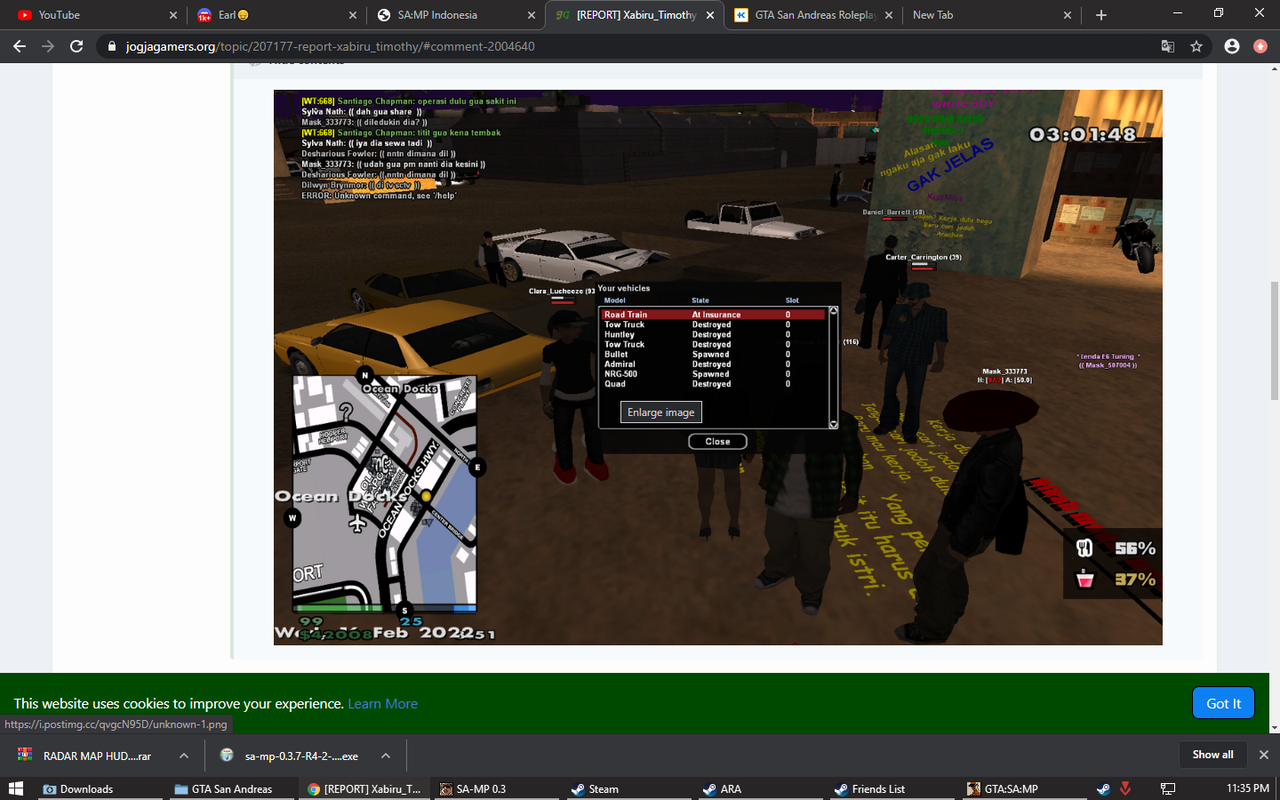Viewport: 1280px width, 800px height.
Task: Accept cookies with Got It button
Action: point(1223,703)
